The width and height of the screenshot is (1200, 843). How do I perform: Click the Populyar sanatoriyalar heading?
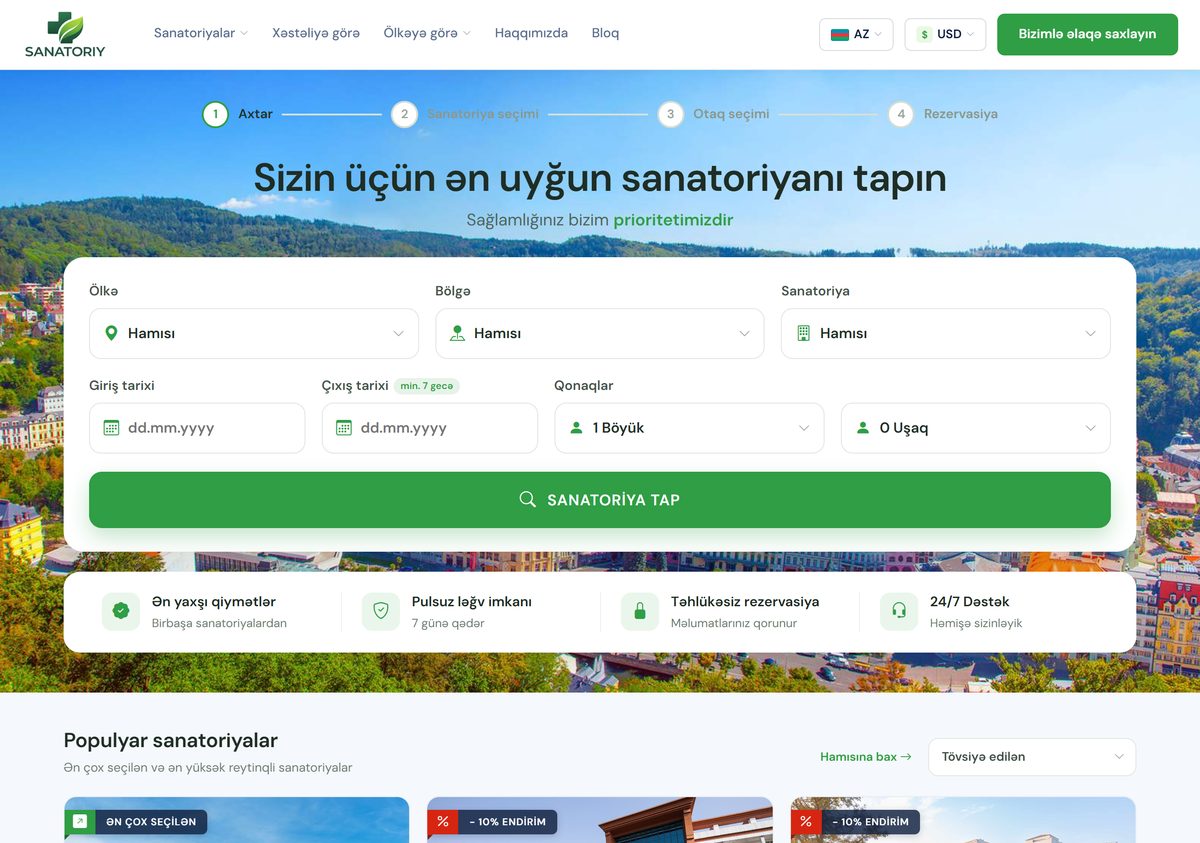[x=171, y=740]
